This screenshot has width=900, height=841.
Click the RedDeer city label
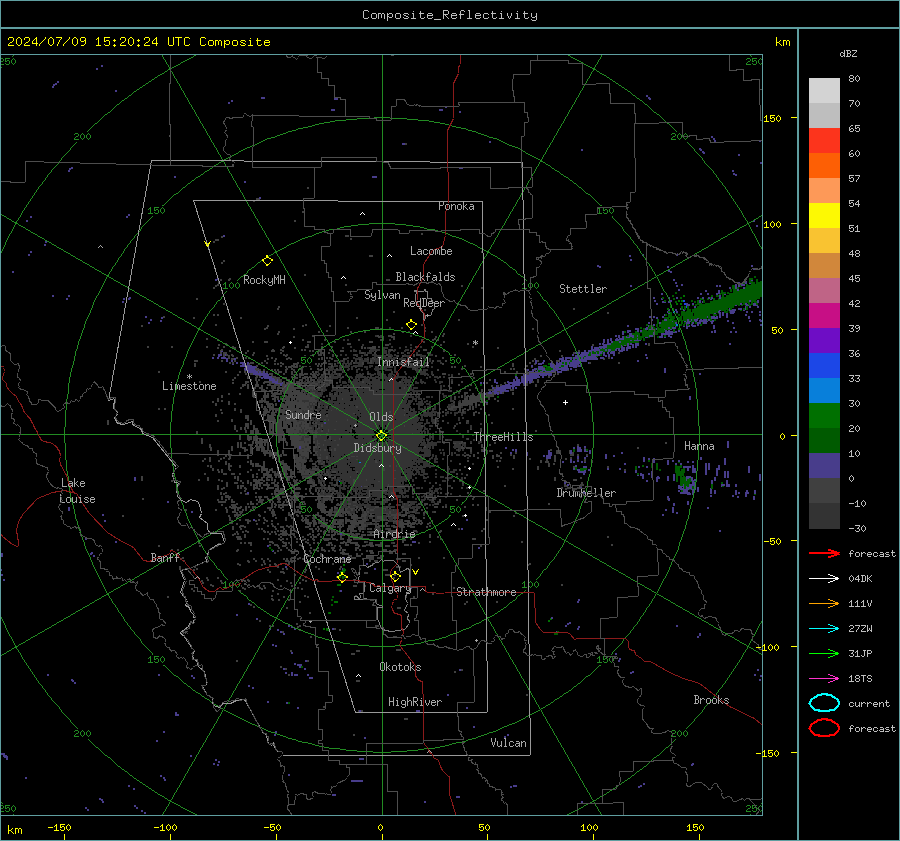424,303
